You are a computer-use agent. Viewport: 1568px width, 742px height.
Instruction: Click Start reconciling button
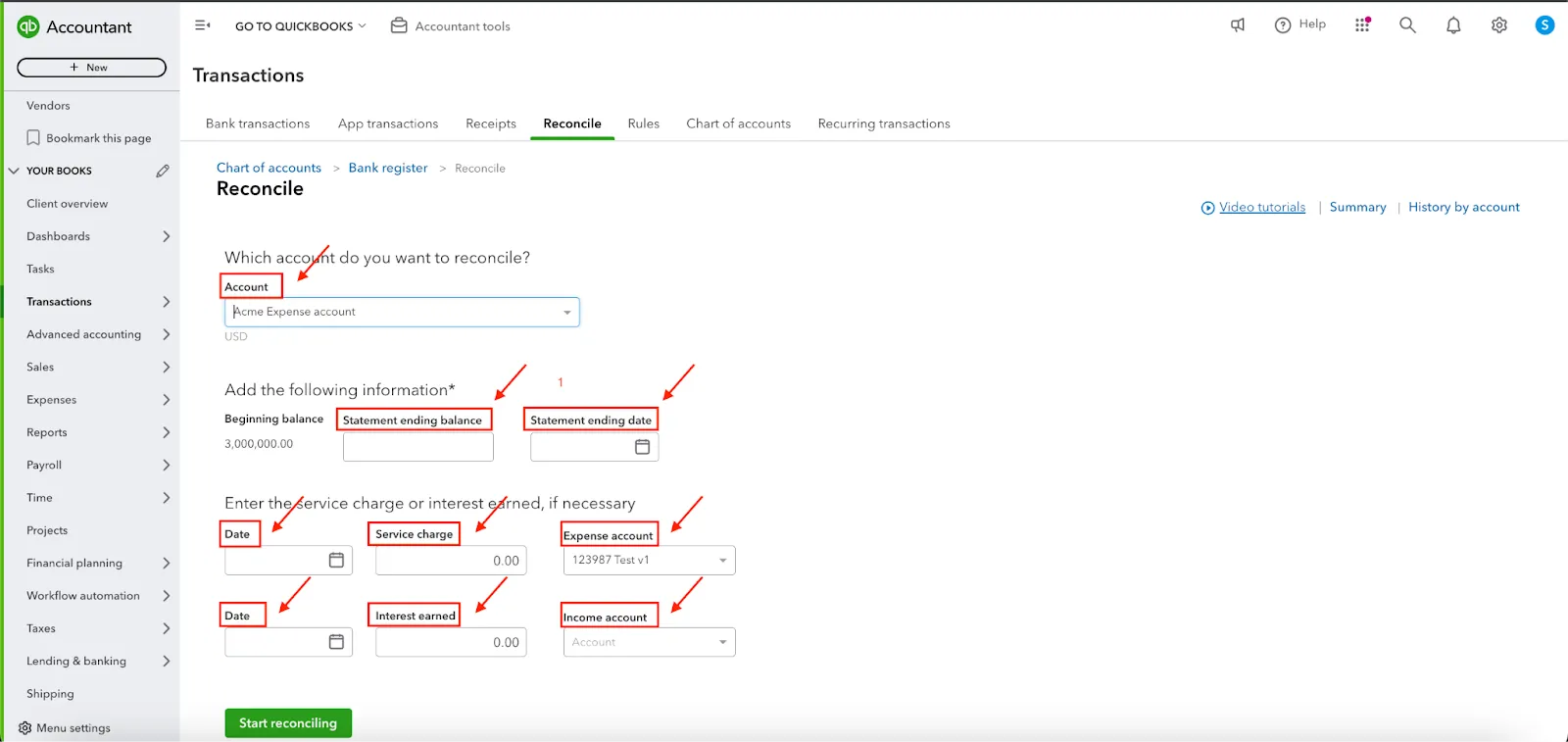pos(288,723)
